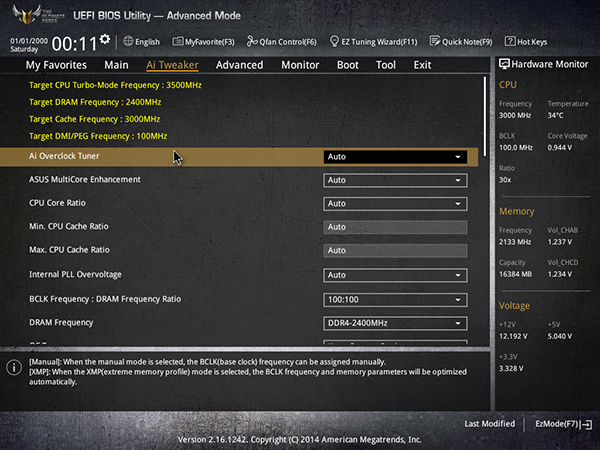Click the settings gear next to the clock

click(x=105, y=39)
